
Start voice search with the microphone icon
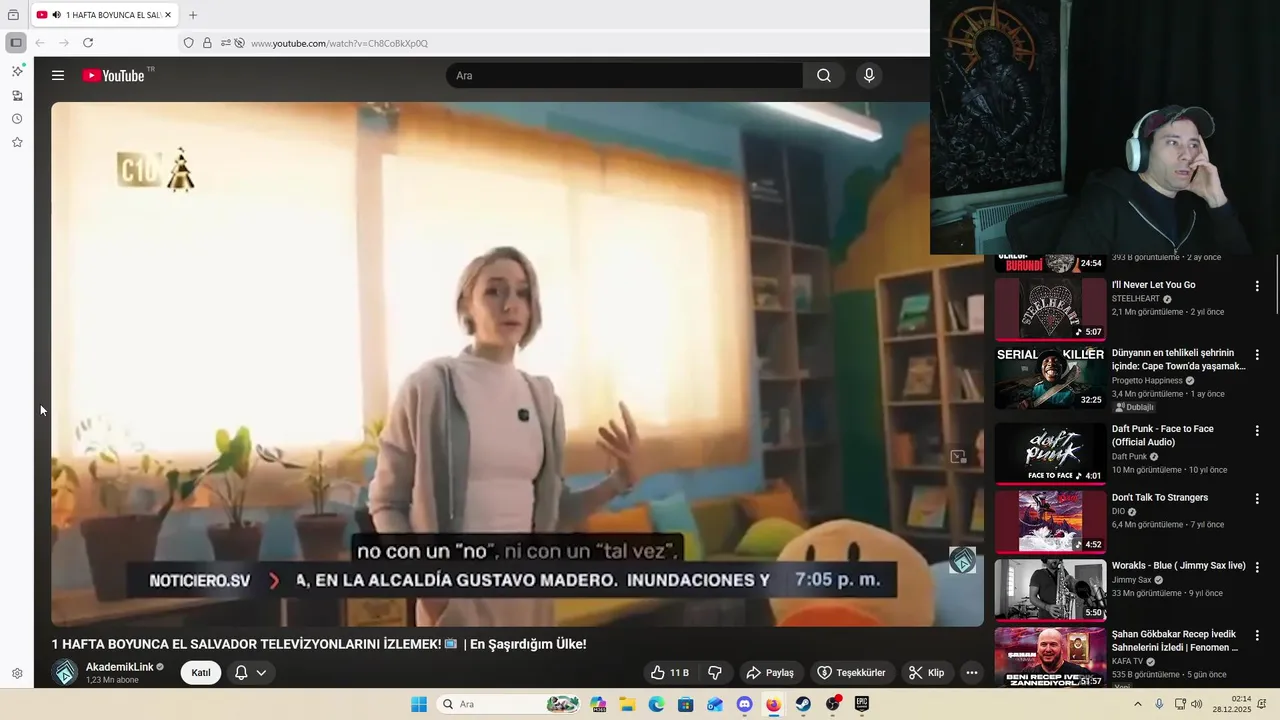pos(869,76)
